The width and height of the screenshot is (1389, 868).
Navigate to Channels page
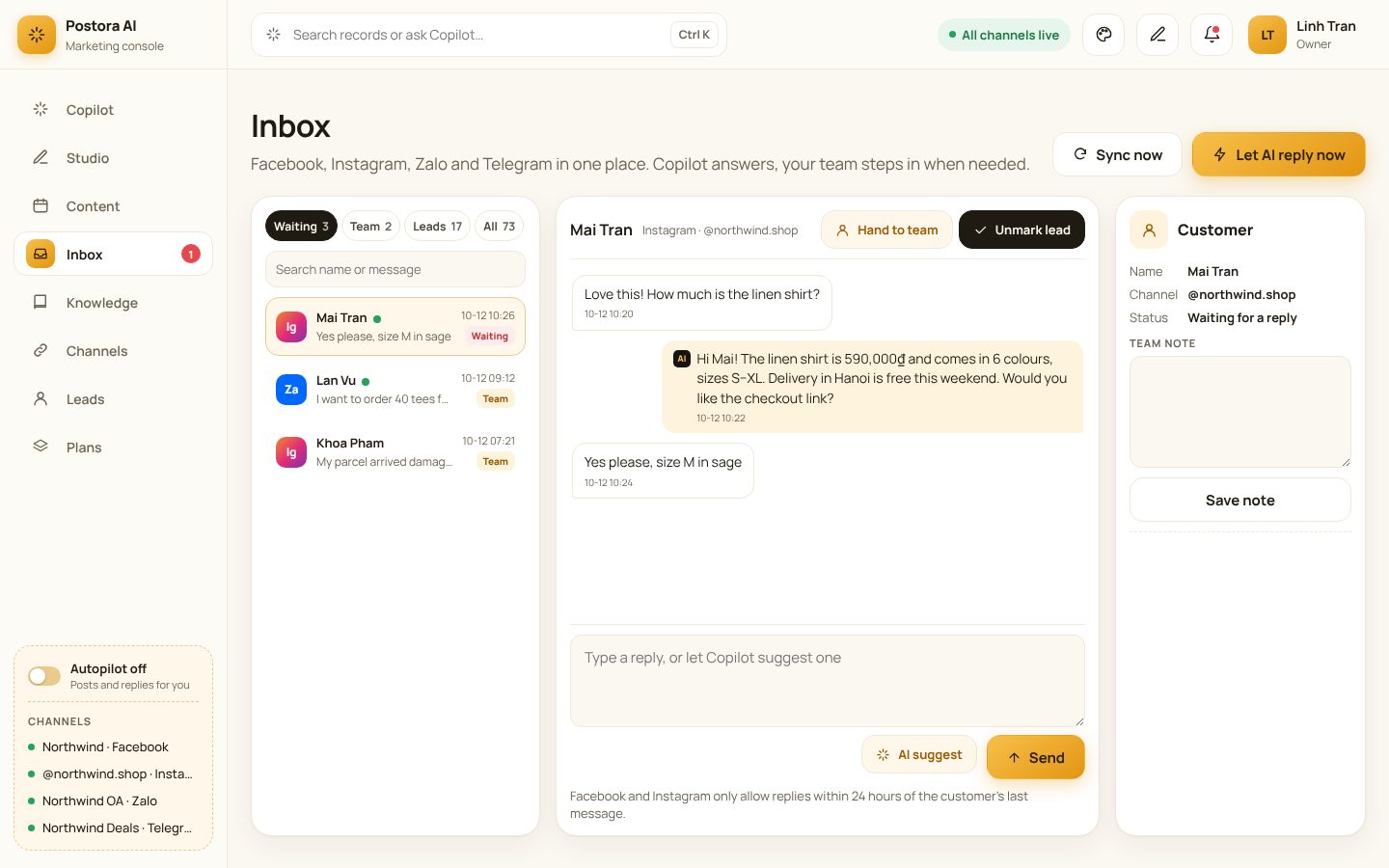pyautogui.click(x=114, y=351)
